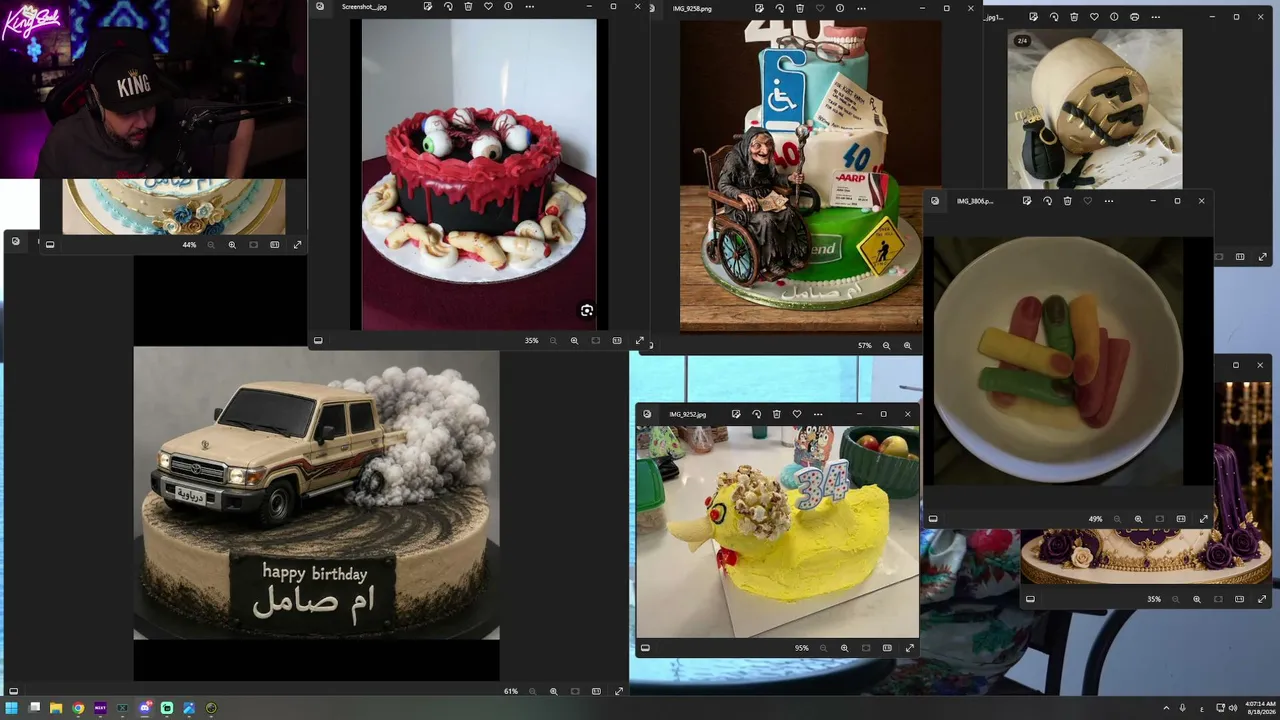
Task: Zoom in on the 44% zoom window
Action: pos(232,245)
